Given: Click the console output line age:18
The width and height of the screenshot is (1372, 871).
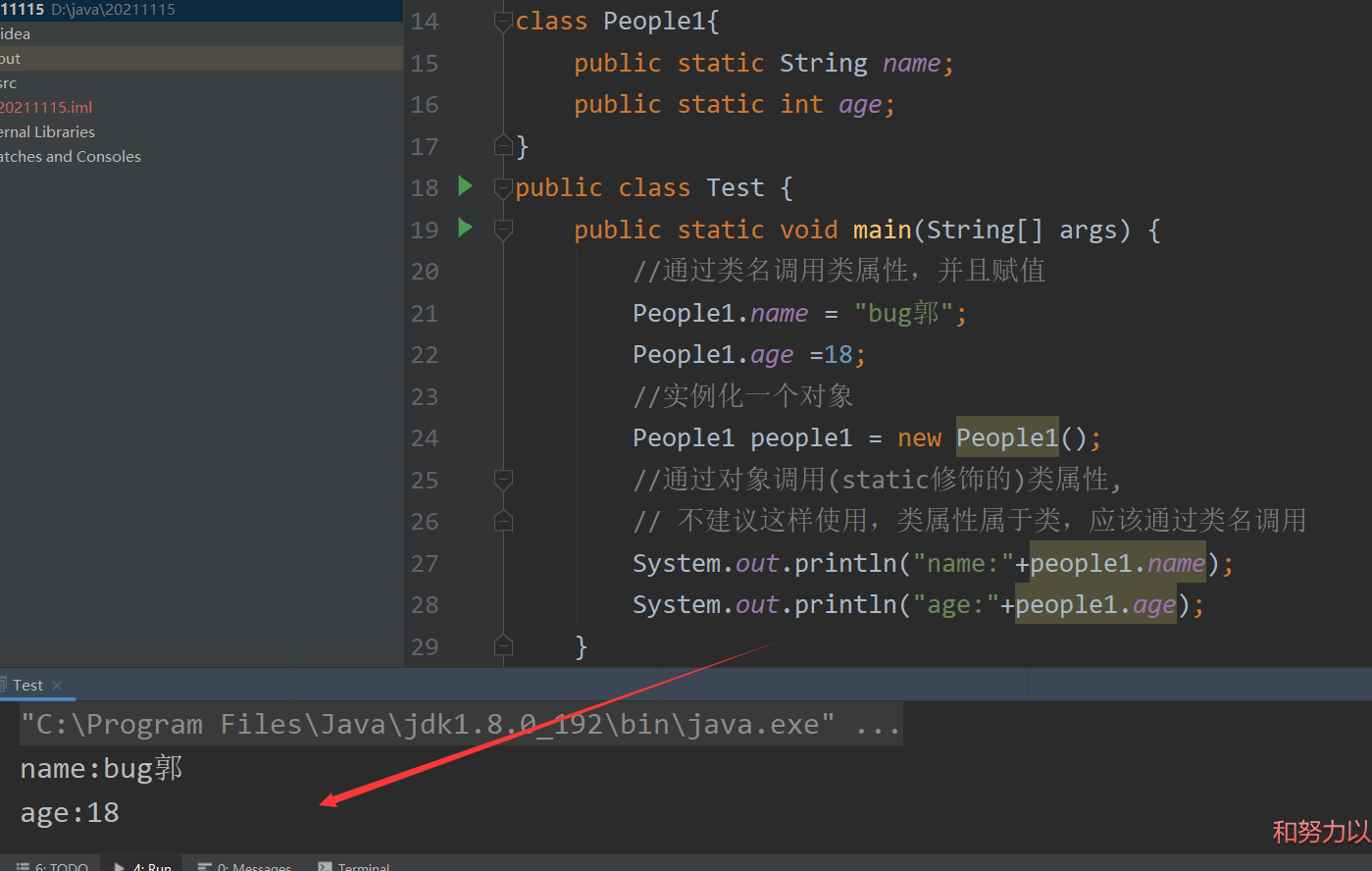Looking at the screenshot, I should click(x=70, y=812).
